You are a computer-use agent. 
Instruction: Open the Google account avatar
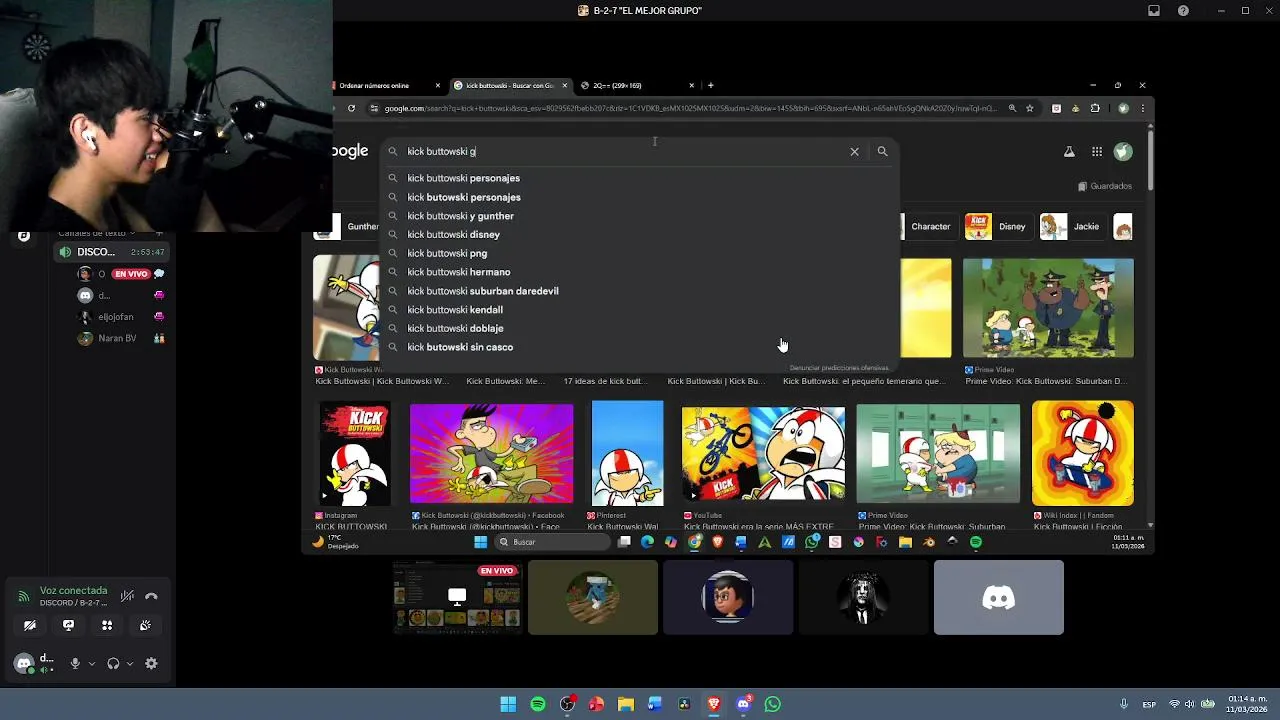coord(1123,152)
